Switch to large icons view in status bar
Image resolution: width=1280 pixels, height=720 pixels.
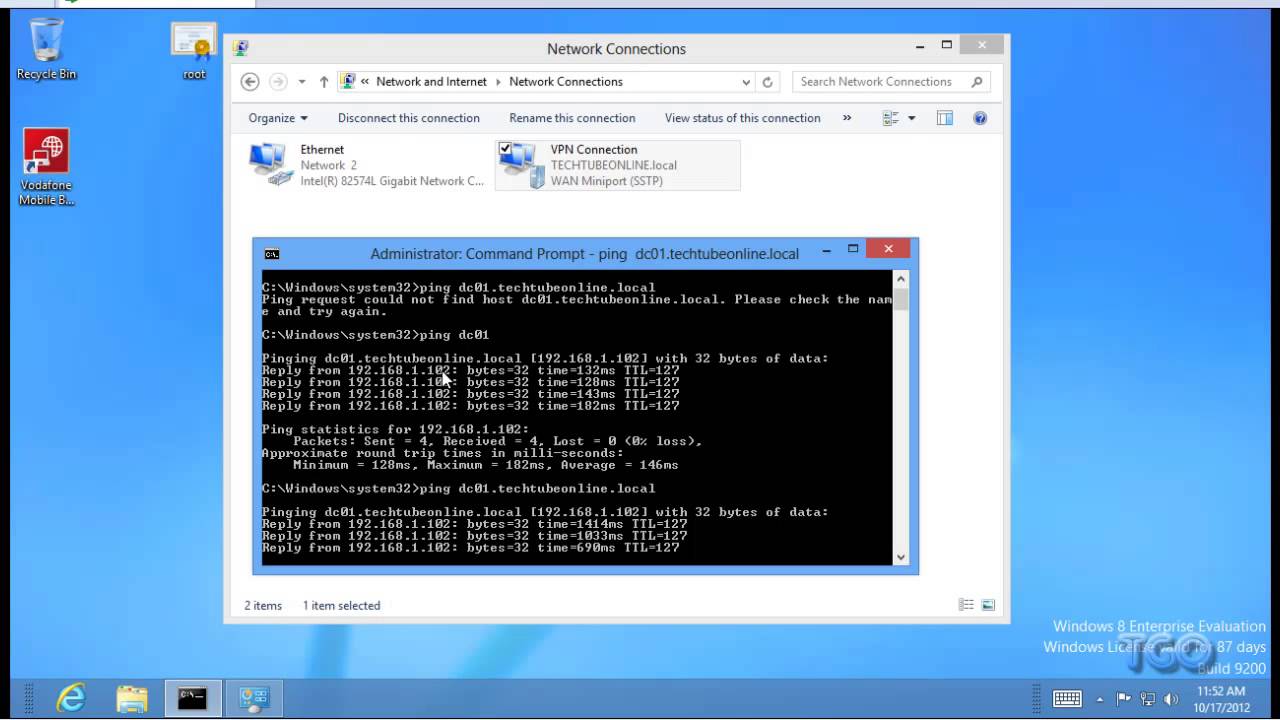point(988,605)
